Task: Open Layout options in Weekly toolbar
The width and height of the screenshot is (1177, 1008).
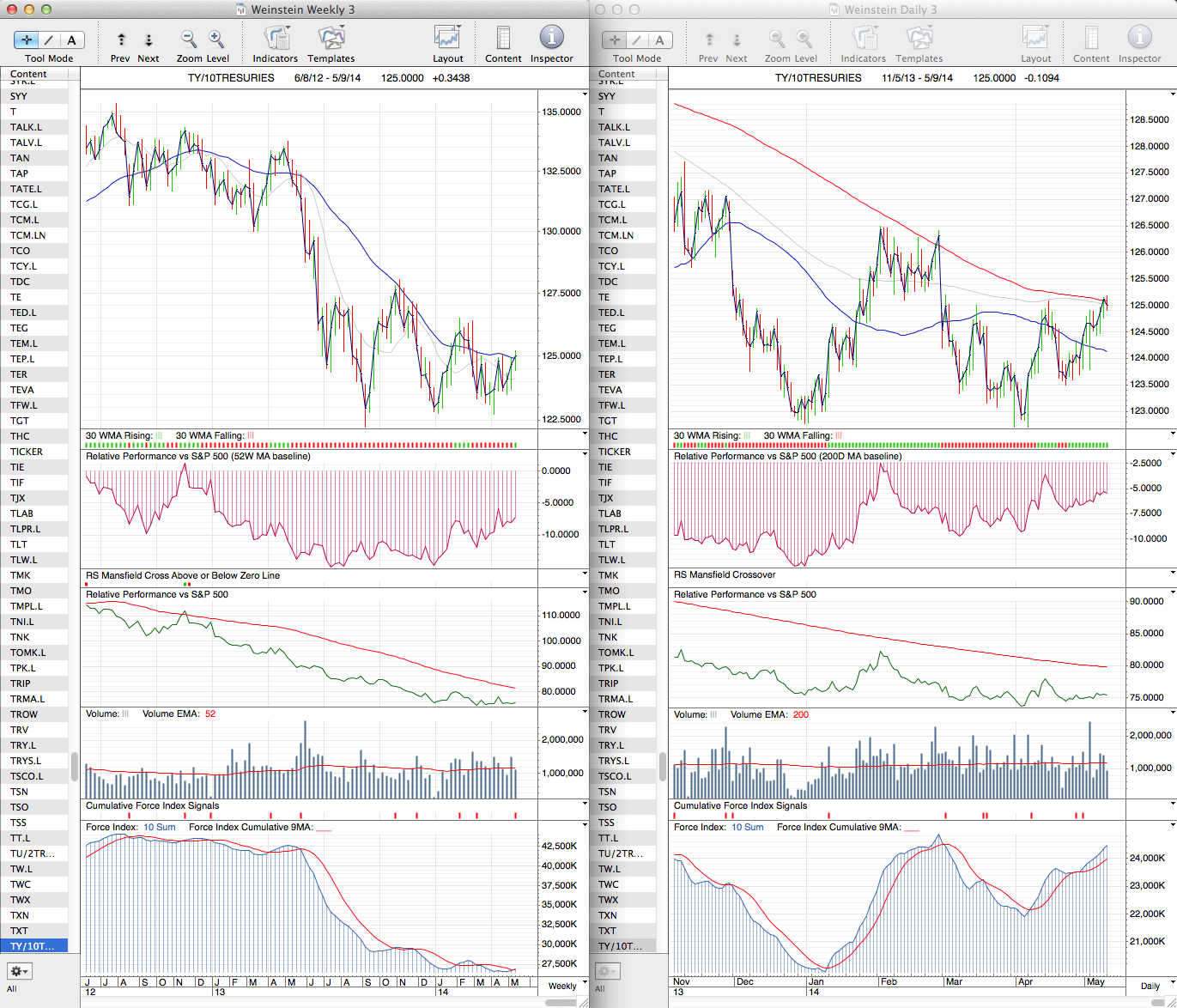Action: [x=447, y=39]
